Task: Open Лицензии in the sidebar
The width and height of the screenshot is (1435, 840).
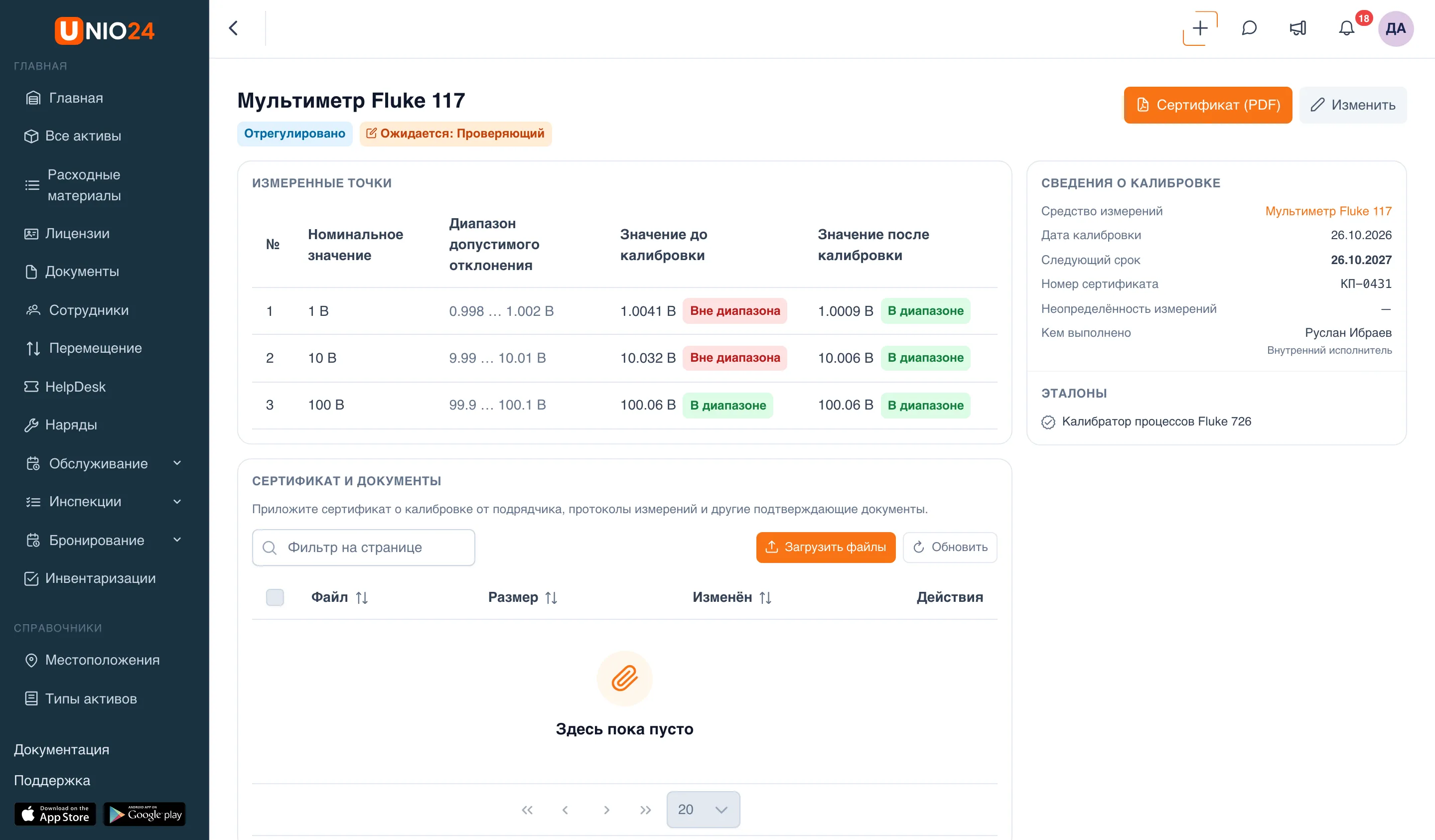Action: [67, 234]
